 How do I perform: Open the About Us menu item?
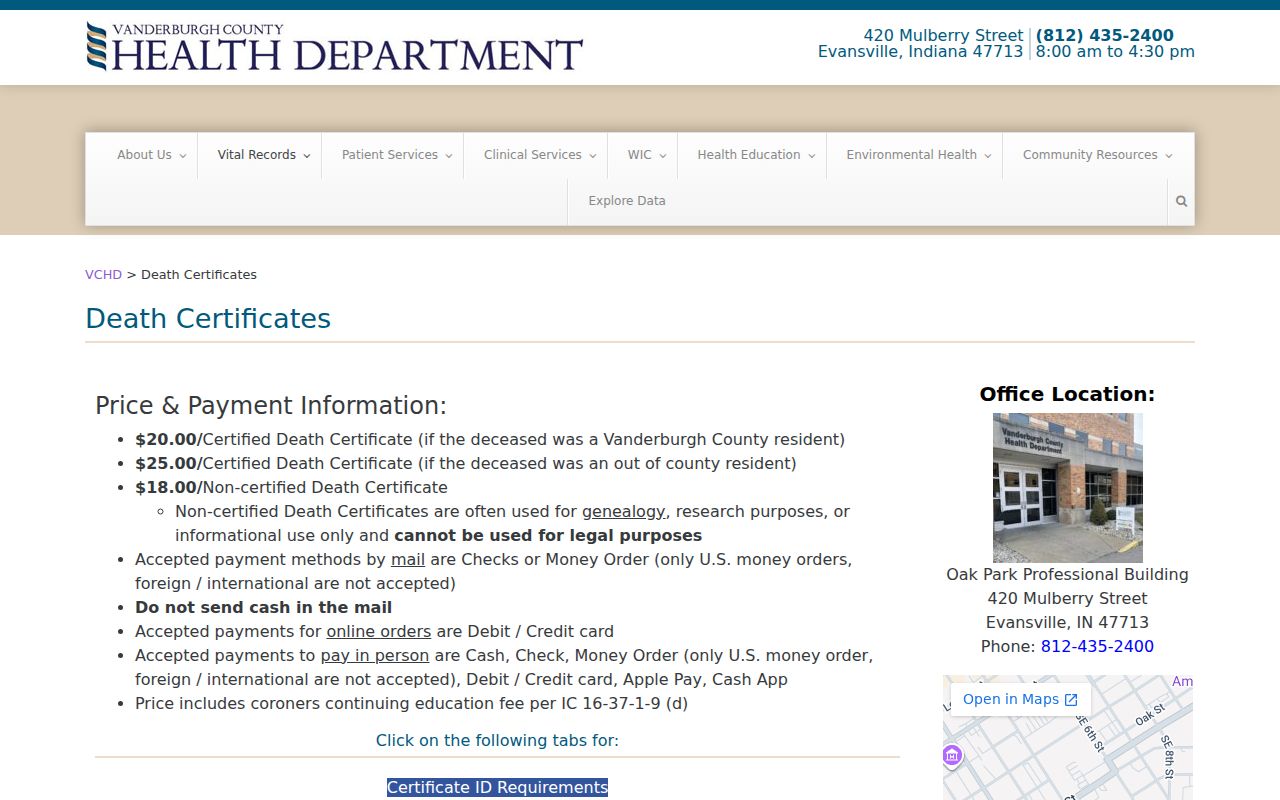pos(144,155)
